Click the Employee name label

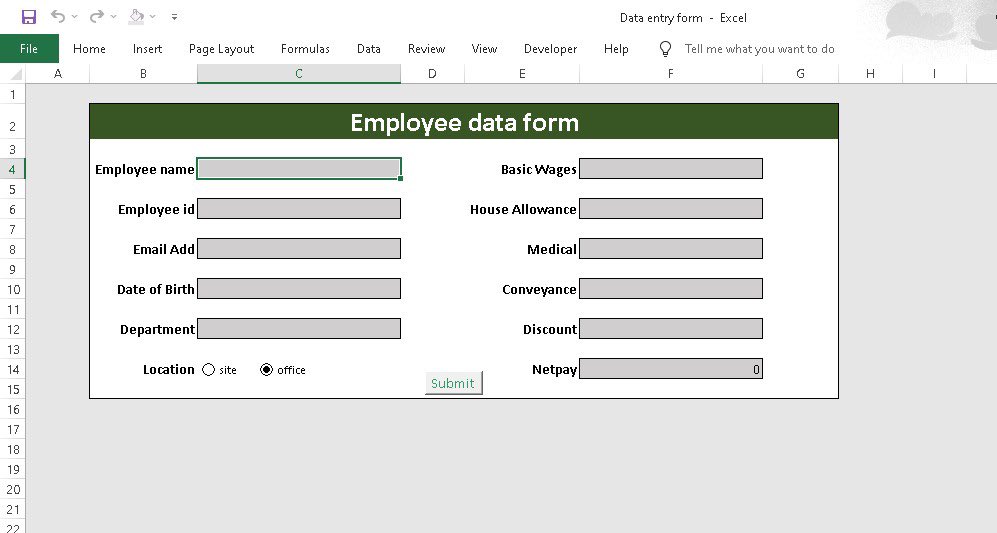(x=145, y=169)
